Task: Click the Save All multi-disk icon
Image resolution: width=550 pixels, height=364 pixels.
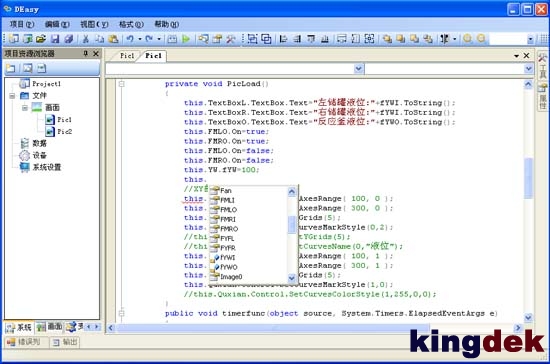Action: coord(69,39)
